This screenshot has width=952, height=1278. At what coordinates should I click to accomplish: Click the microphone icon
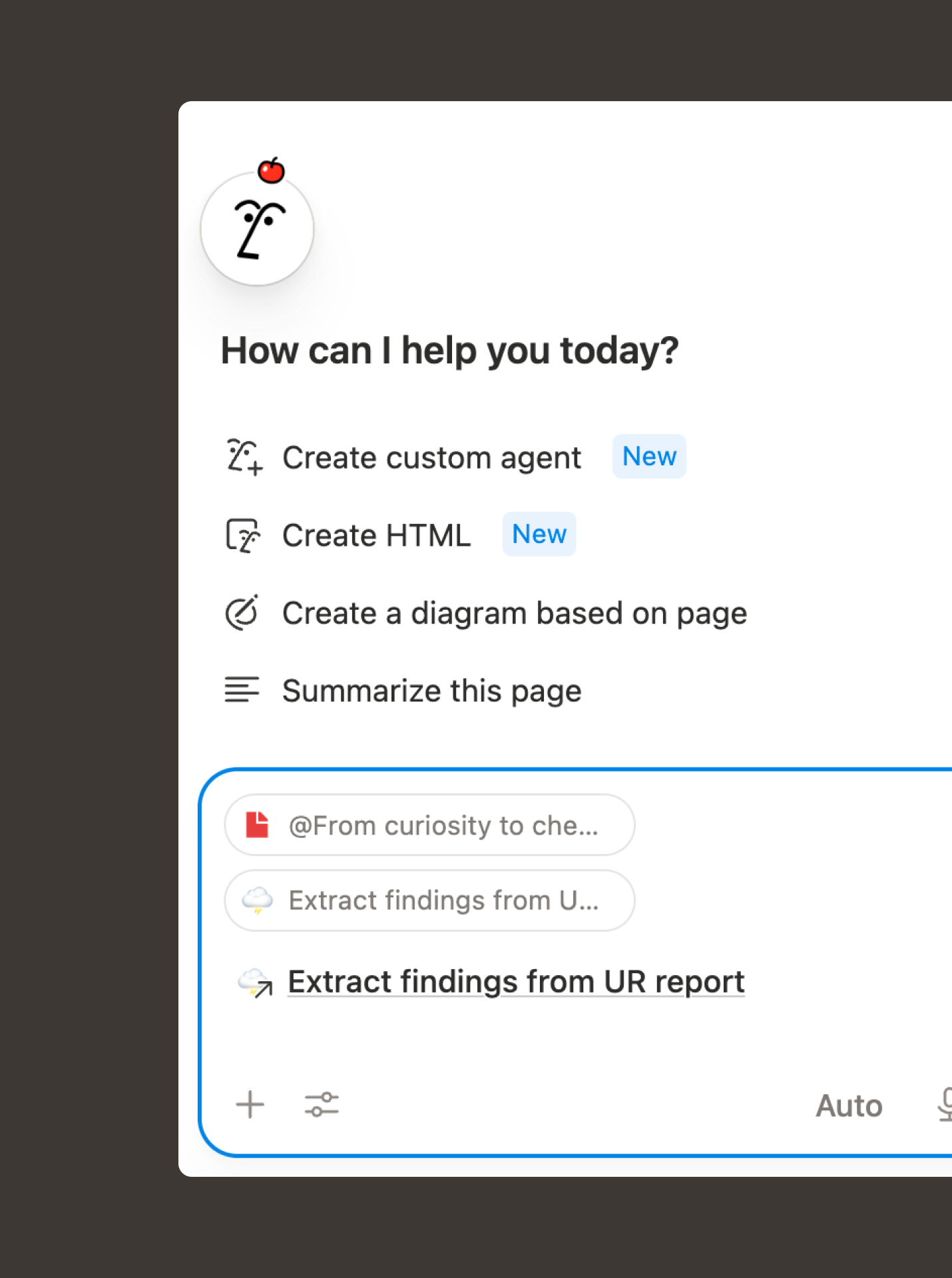pos(945,1105)
